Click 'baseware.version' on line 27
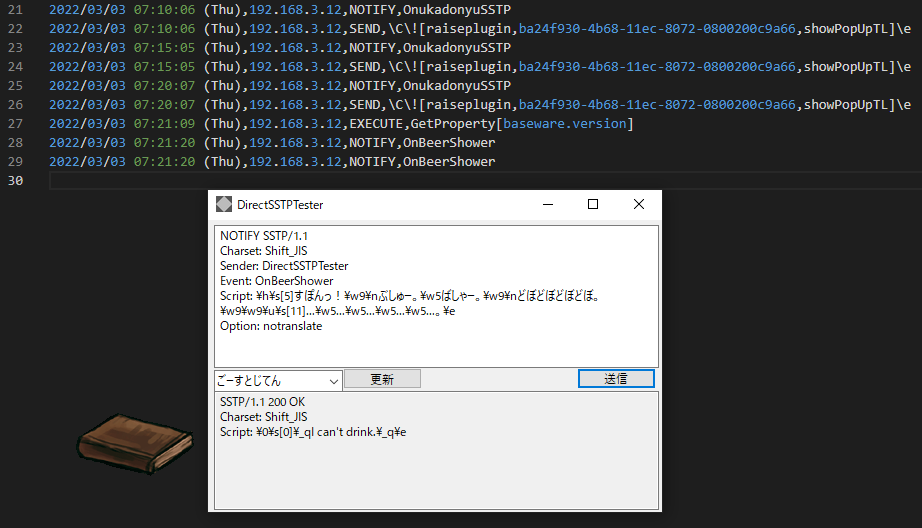This screenshot has height=528, width=922. click(566, 123)
